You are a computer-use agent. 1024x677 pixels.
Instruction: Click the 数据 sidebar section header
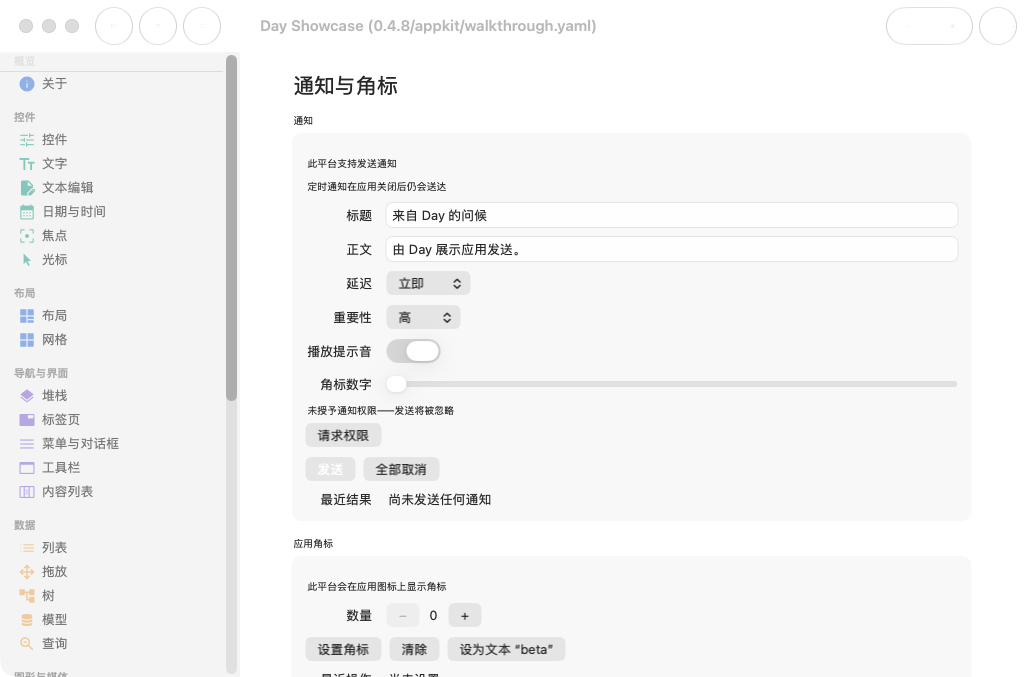point(25,526)
